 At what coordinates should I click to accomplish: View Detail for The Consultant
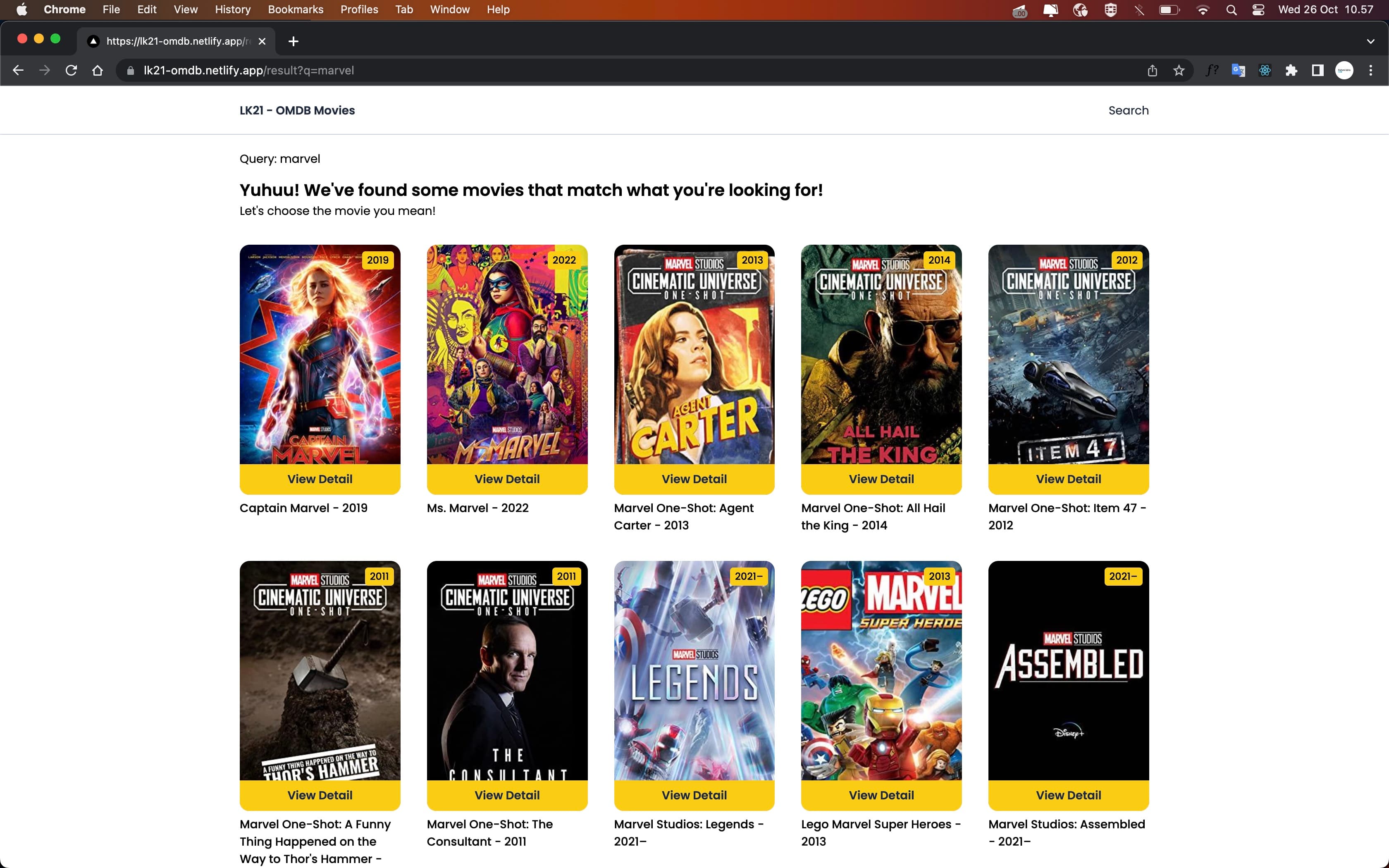click(507, 795)
